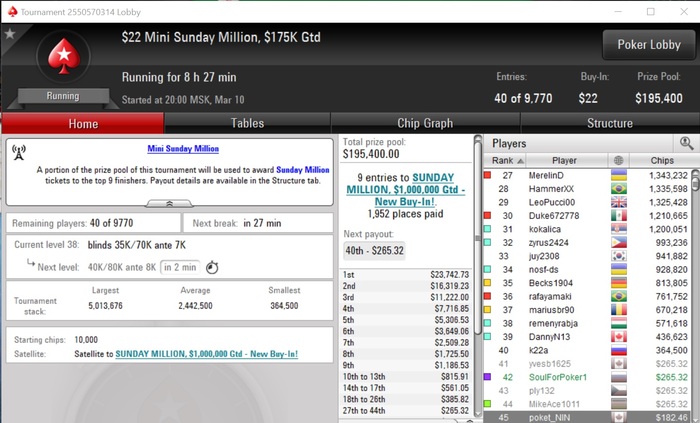
Task: Click Sunday Million link in description
Action: (303, 170)
